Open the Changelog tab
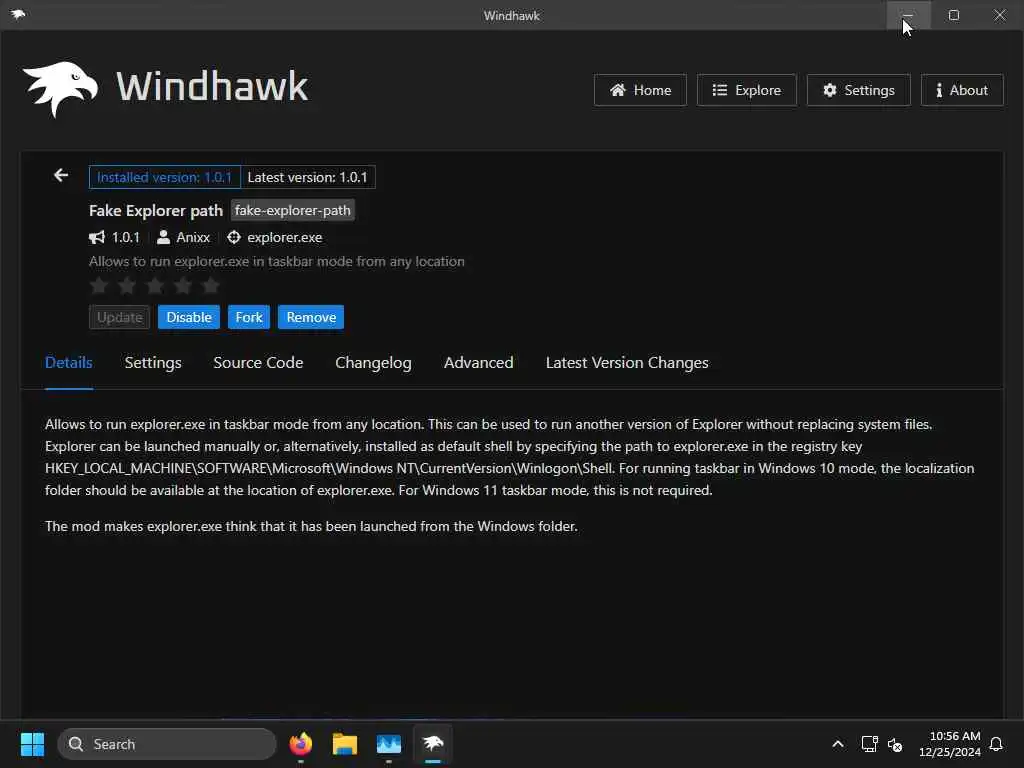Viewport: 1024px width, 768px height. [x=374, y=362]
